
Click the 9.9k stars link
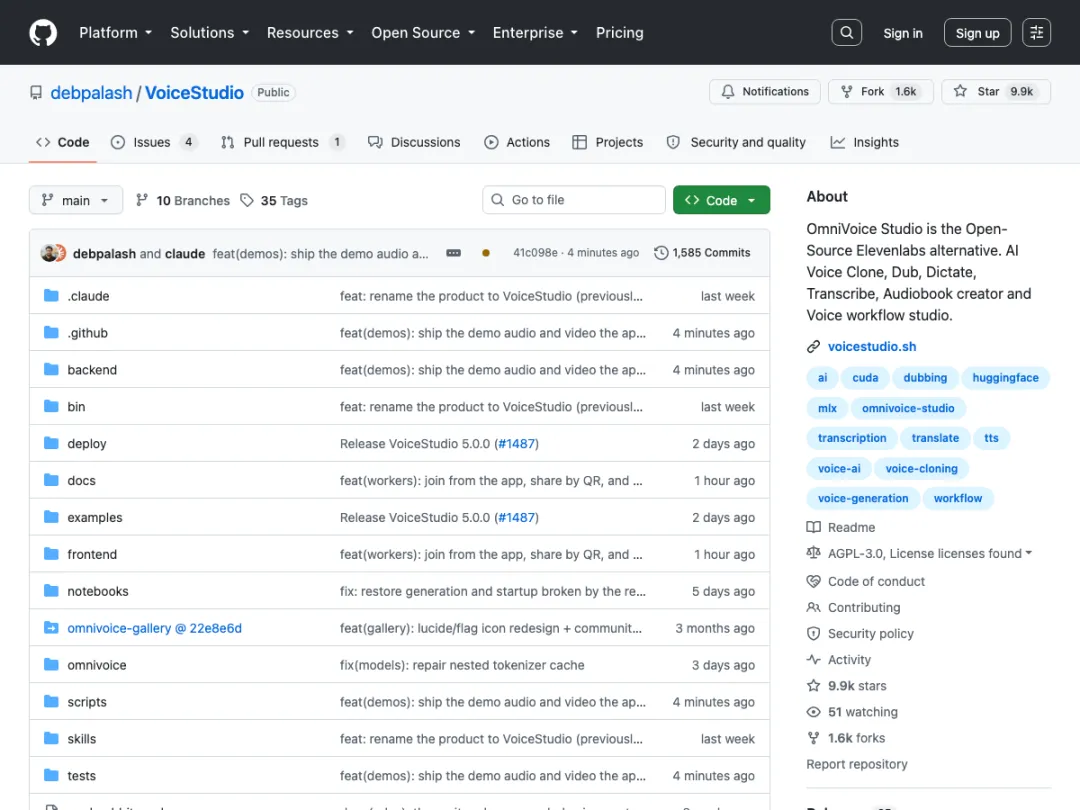coord(857,685)
